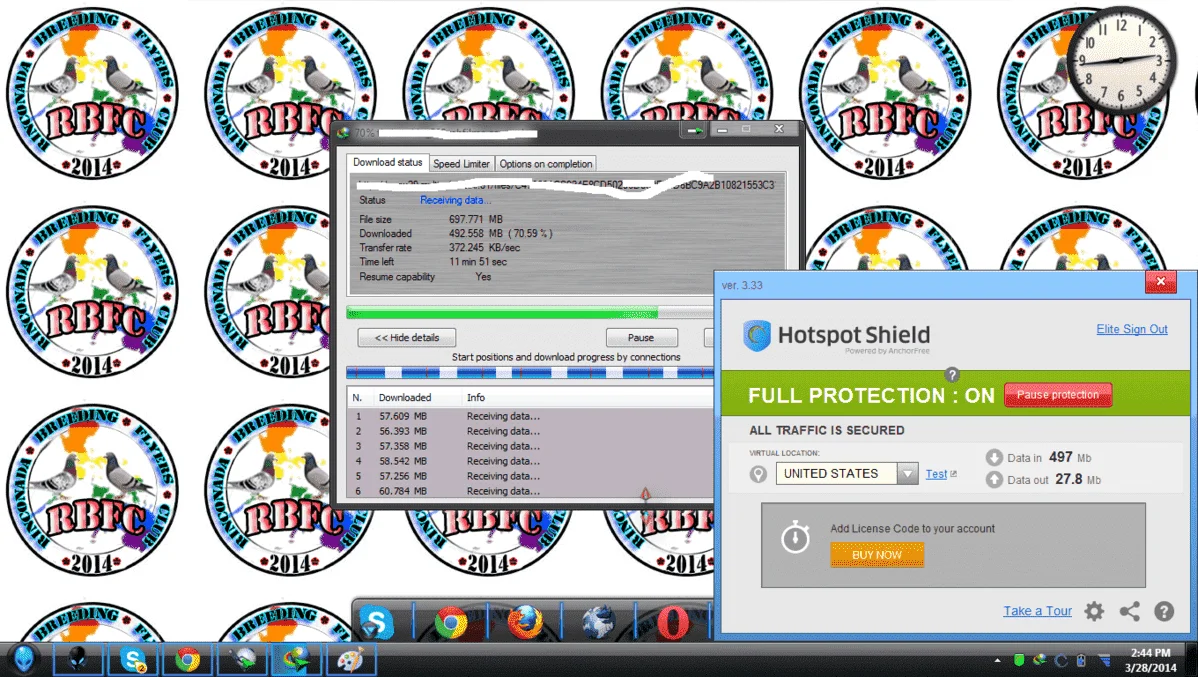Select connection row 6 with 60.784 MB
The height and width of the screenshot is (677, 1198).
pos(530,491)
